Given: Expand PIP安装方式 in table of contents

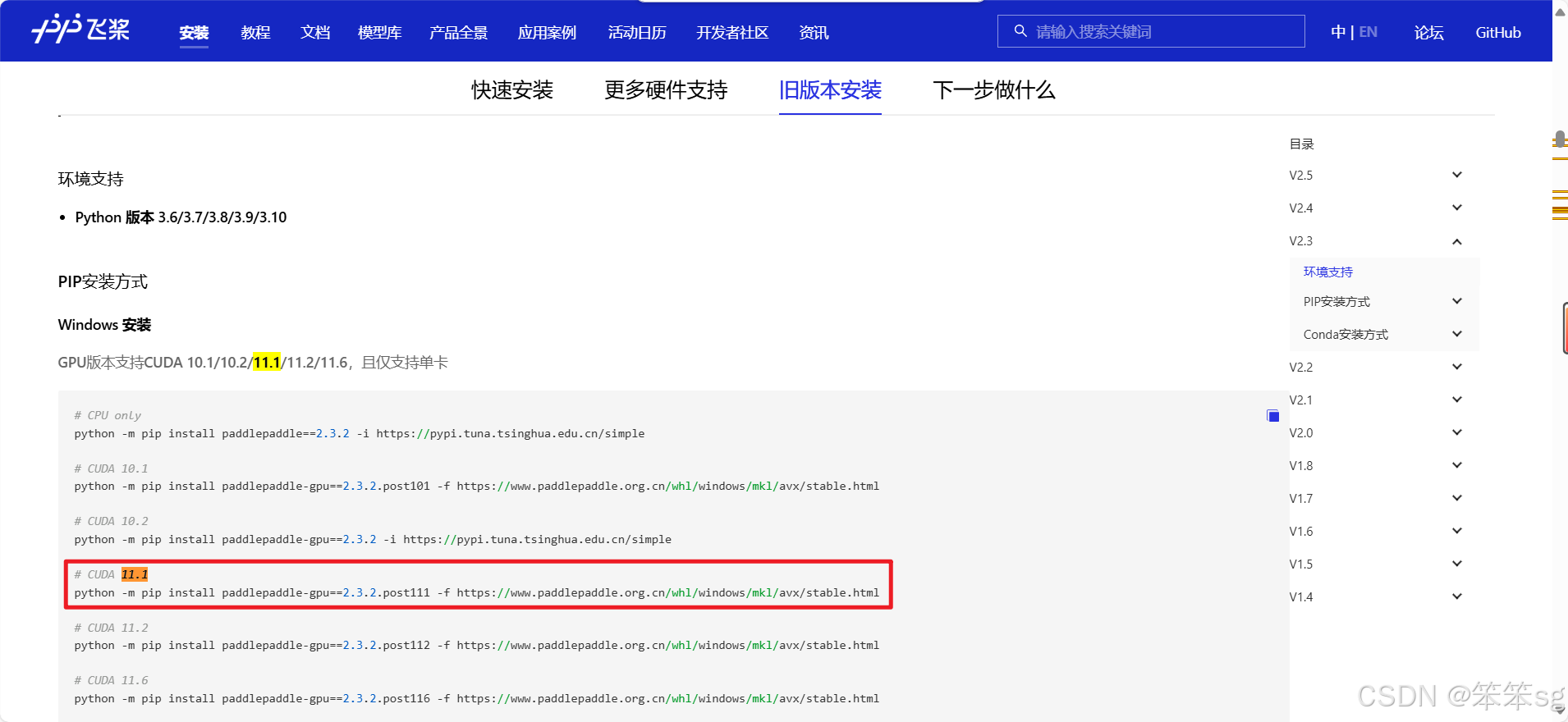Looking at the screenshot, I should [1457, 301].
